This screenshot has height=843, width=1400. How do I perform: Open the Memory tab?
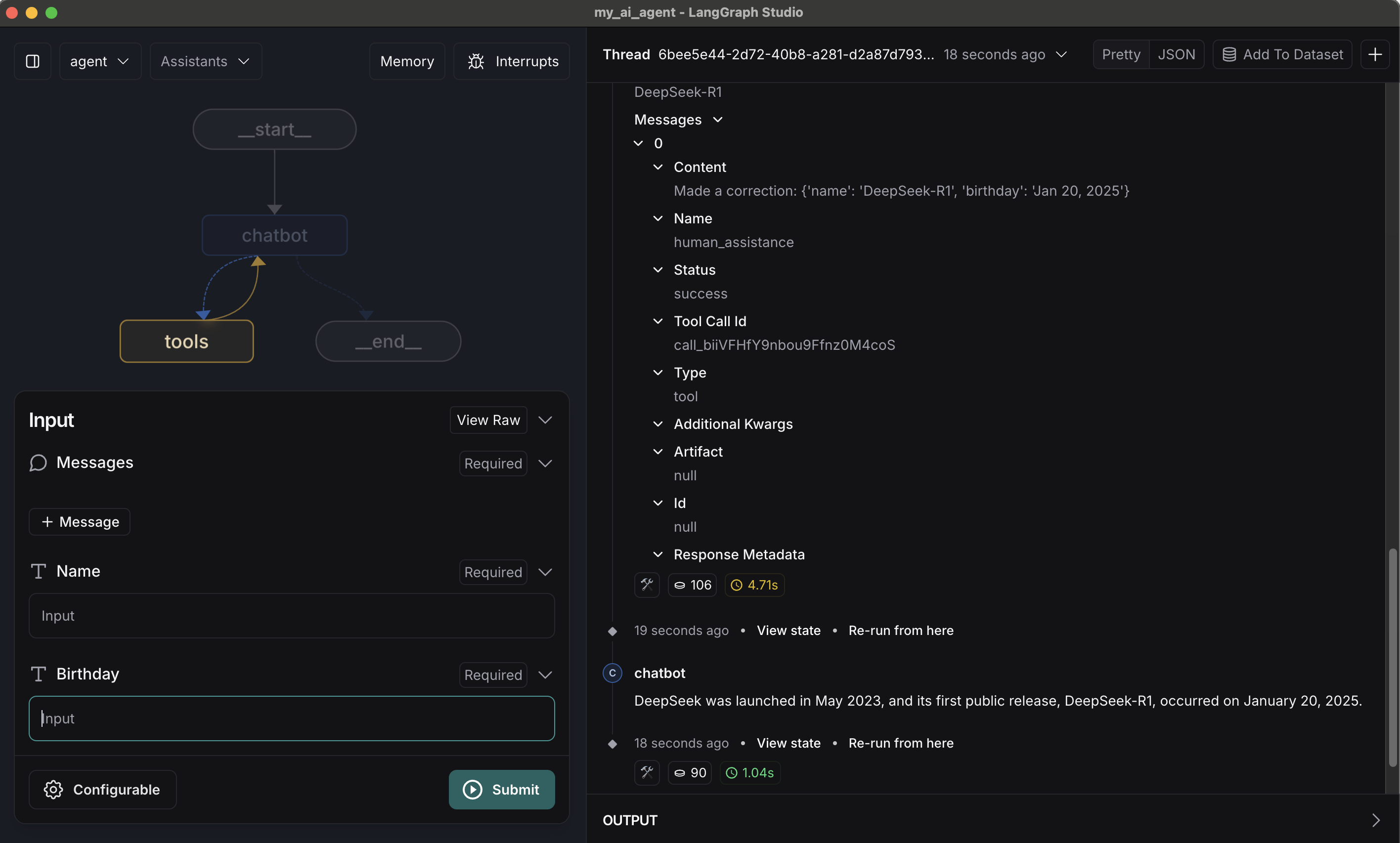click(407, 61)
